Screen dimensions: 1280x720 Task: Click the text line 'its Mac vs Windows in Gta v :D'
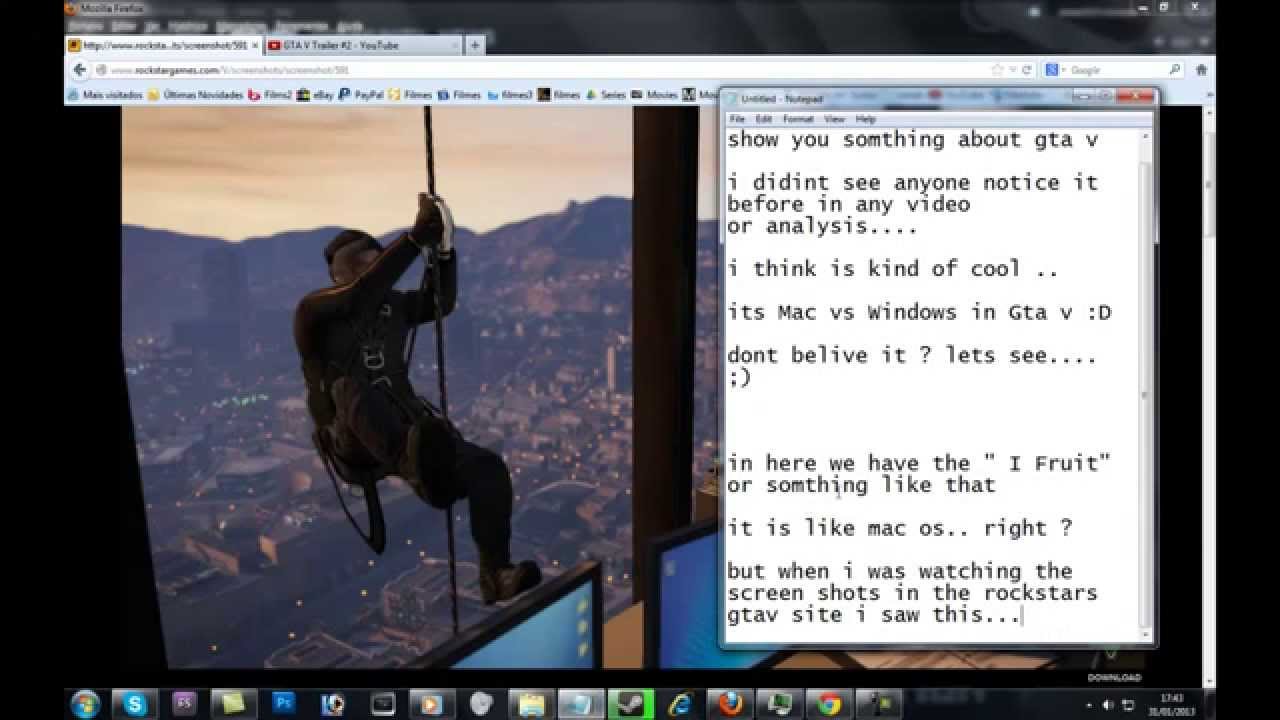coord(919,312)
